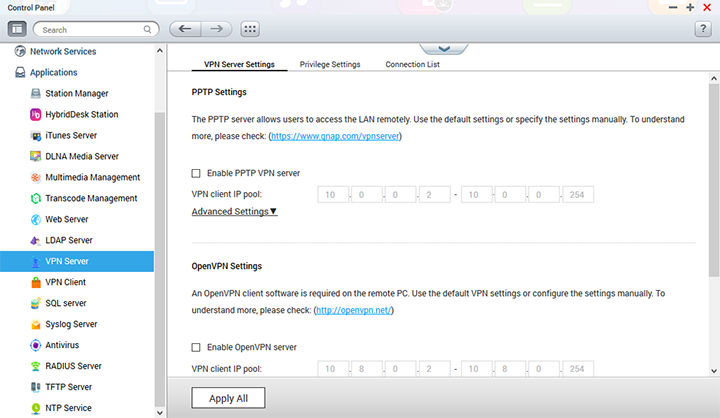Image resolution: width=720 pixels, height=418 pixels.
Task: Switch to Privilege Settings tab
Action: click(x=331, y=64)
